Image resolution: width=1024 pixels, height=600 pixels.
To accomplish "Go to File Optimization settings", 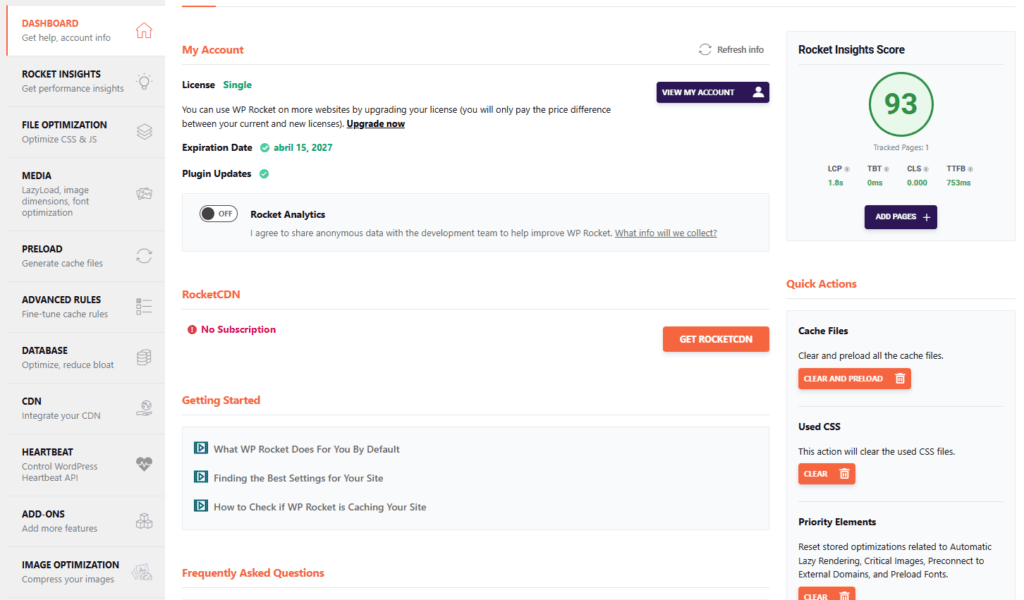I will click(x=86, y=132).
